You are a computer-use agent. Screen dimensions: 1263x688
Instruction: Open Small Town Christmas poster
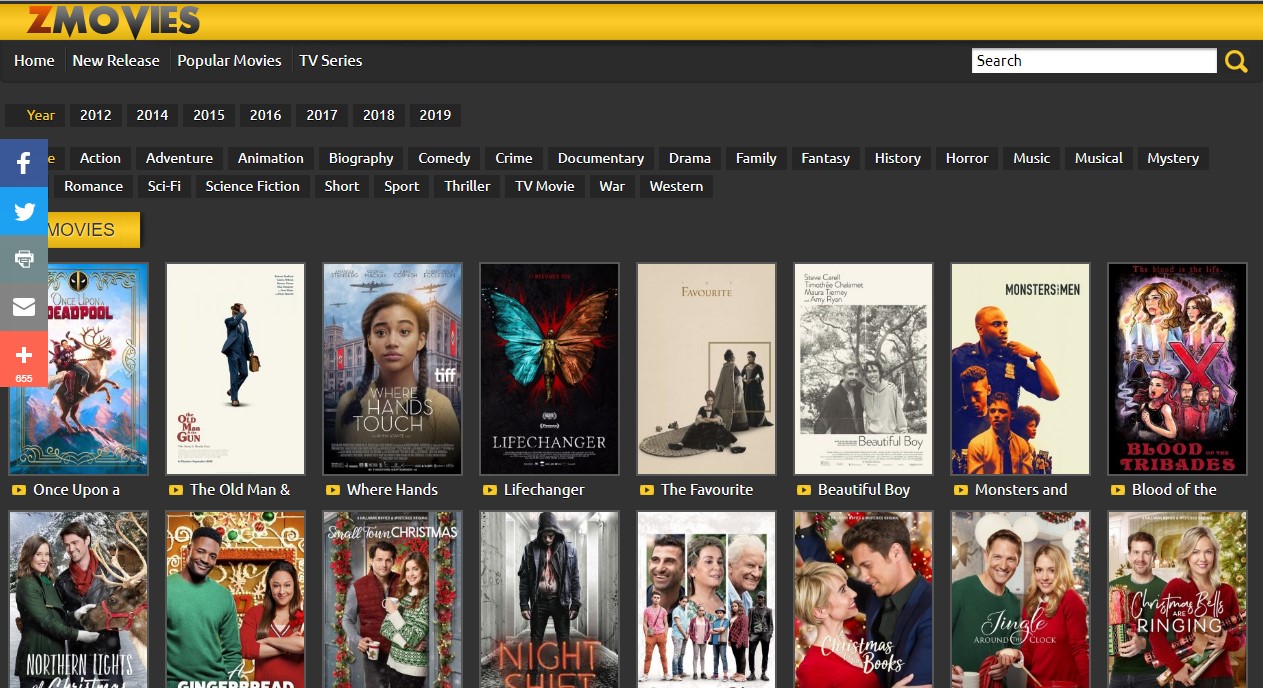392,600
